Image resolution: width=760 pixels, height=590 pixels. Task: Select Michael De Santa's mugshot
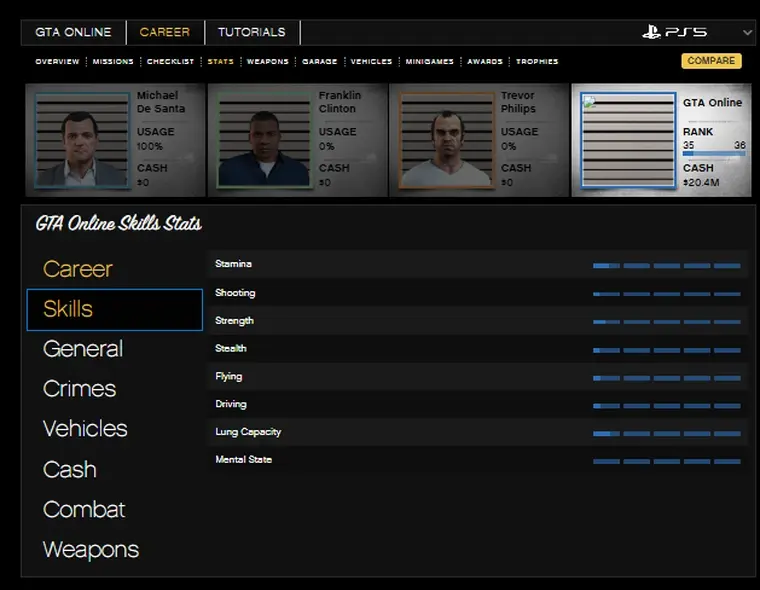coord(82,141)
